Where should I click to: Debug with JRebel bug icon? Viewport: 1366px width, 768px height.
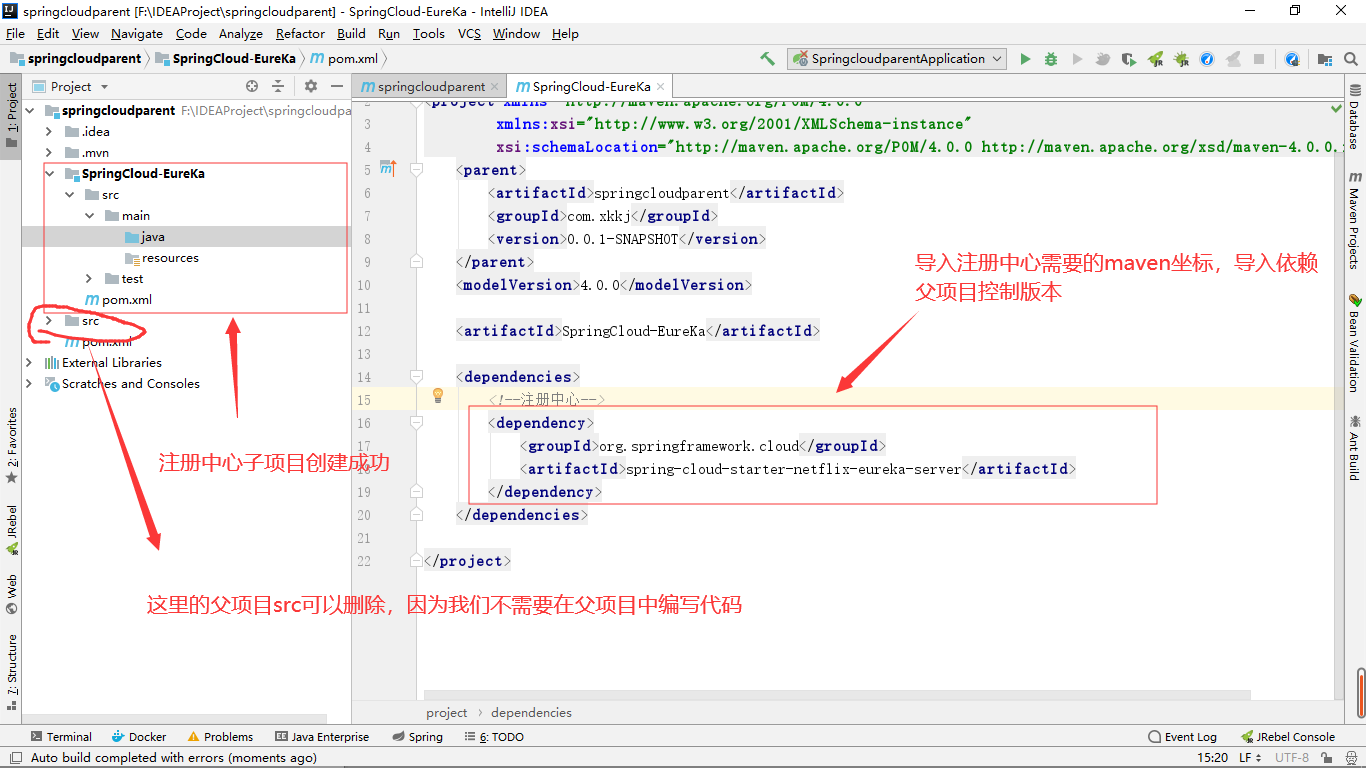pyautogui.click(x=1181, y=59)
